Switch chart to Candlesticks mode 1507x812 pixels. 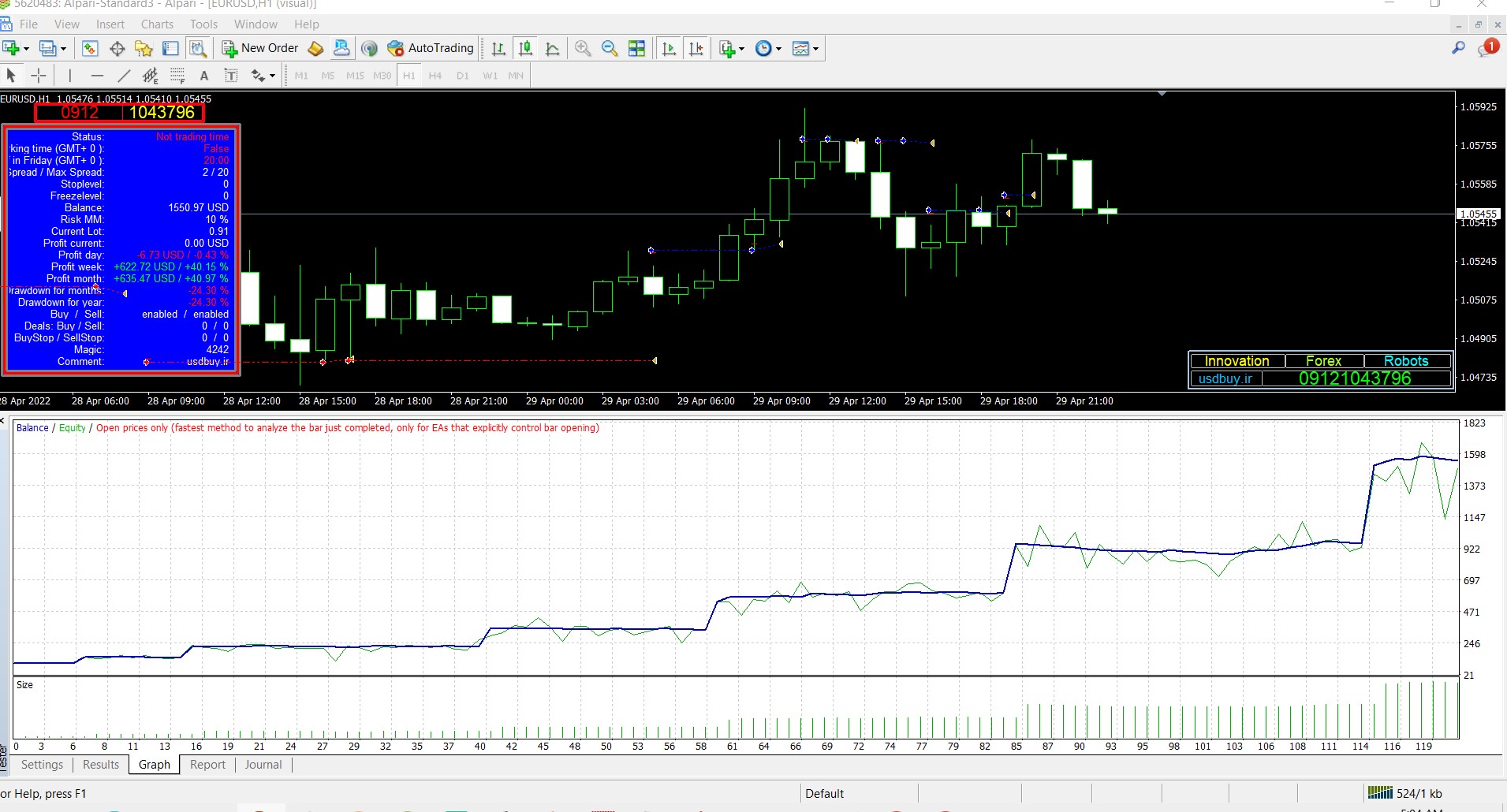pos(525,49)
